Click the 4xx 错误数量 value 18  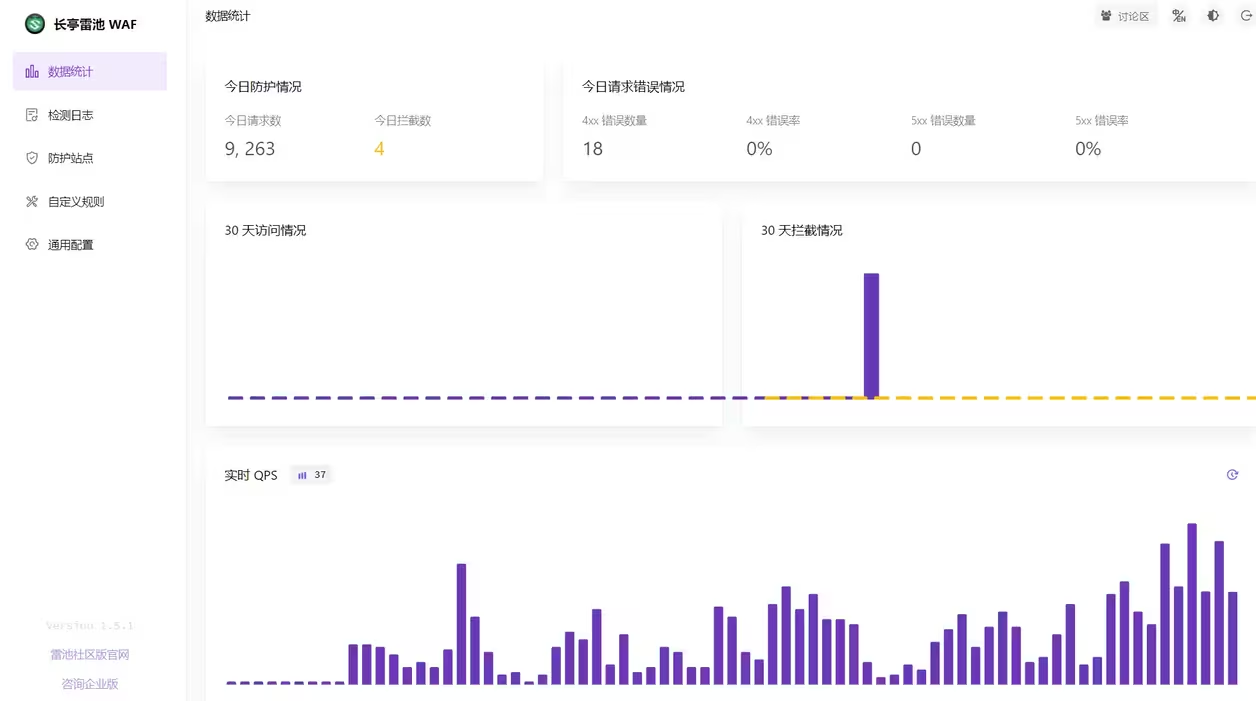click(x=593, y=149)
